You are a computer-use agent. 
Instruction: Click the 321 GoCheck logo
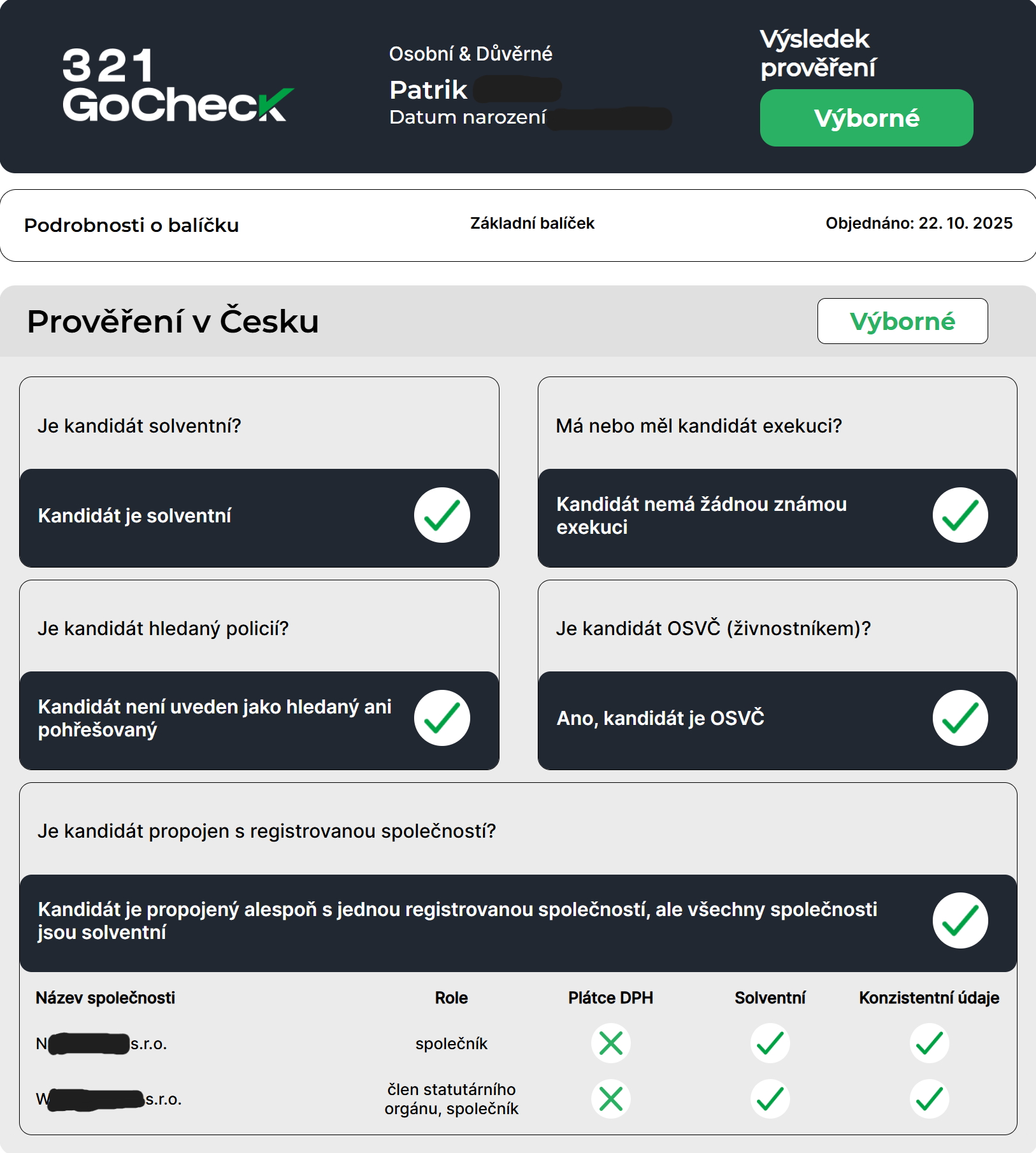point(177,85)
